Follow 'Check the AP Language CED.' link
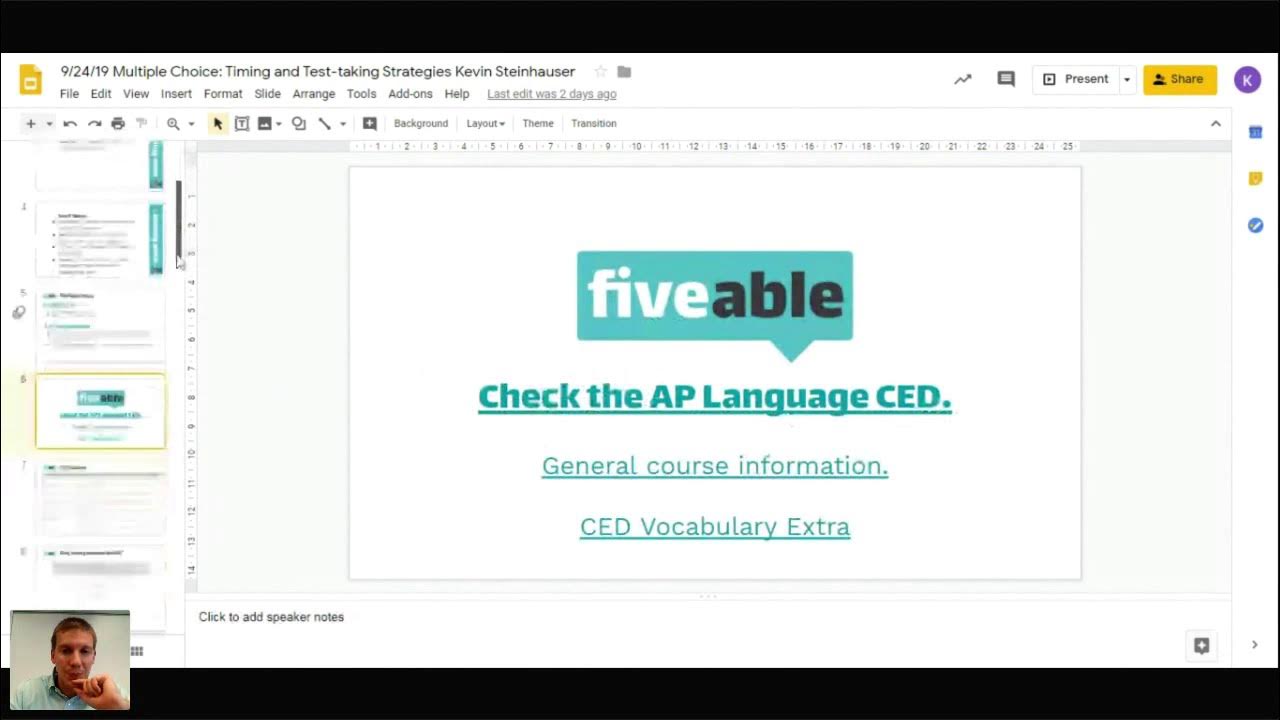Viewport: 1280px width, 720px height. click(x=715, y=397)
